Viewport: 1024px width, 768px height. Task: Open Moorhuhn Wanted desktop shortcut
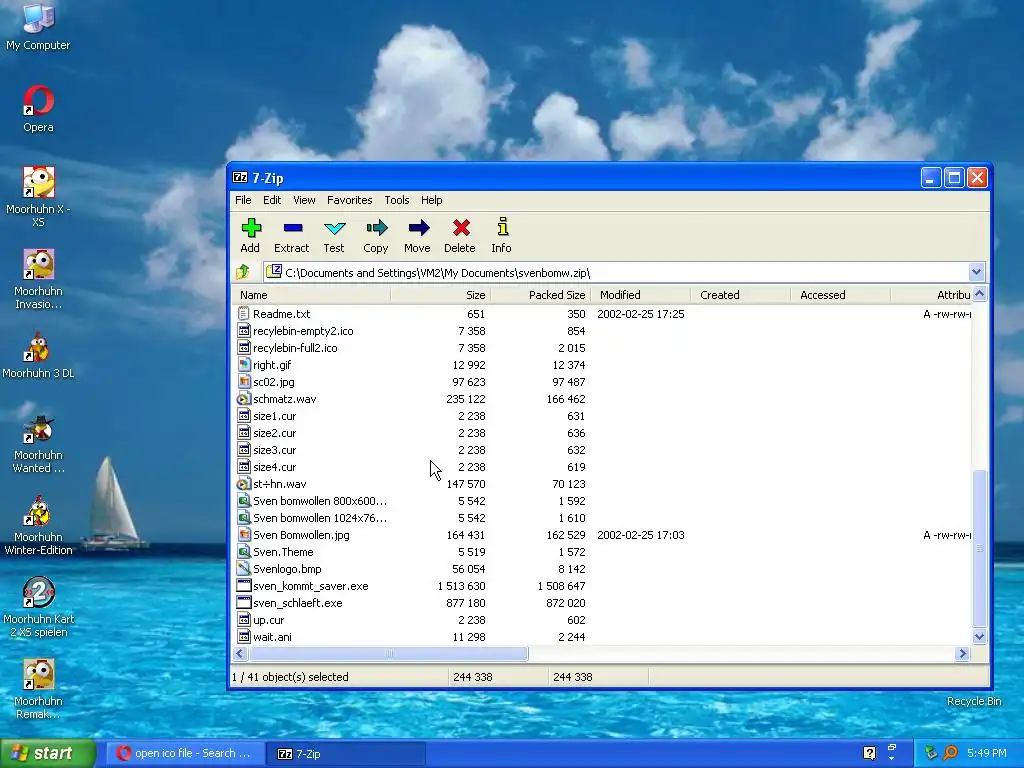(38, 443)
